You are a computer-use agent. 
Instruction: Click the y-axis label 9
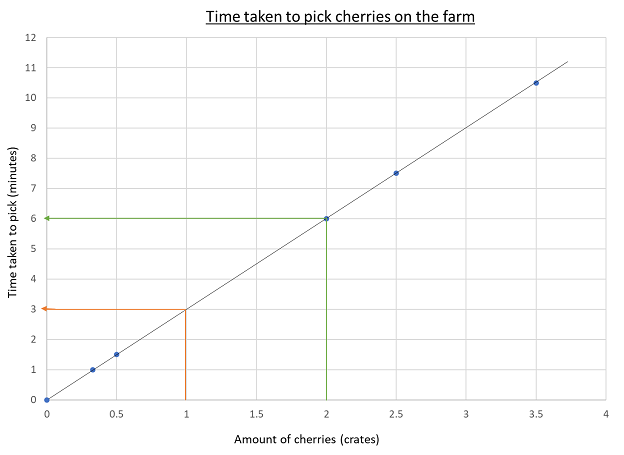[x=33, y=128]
